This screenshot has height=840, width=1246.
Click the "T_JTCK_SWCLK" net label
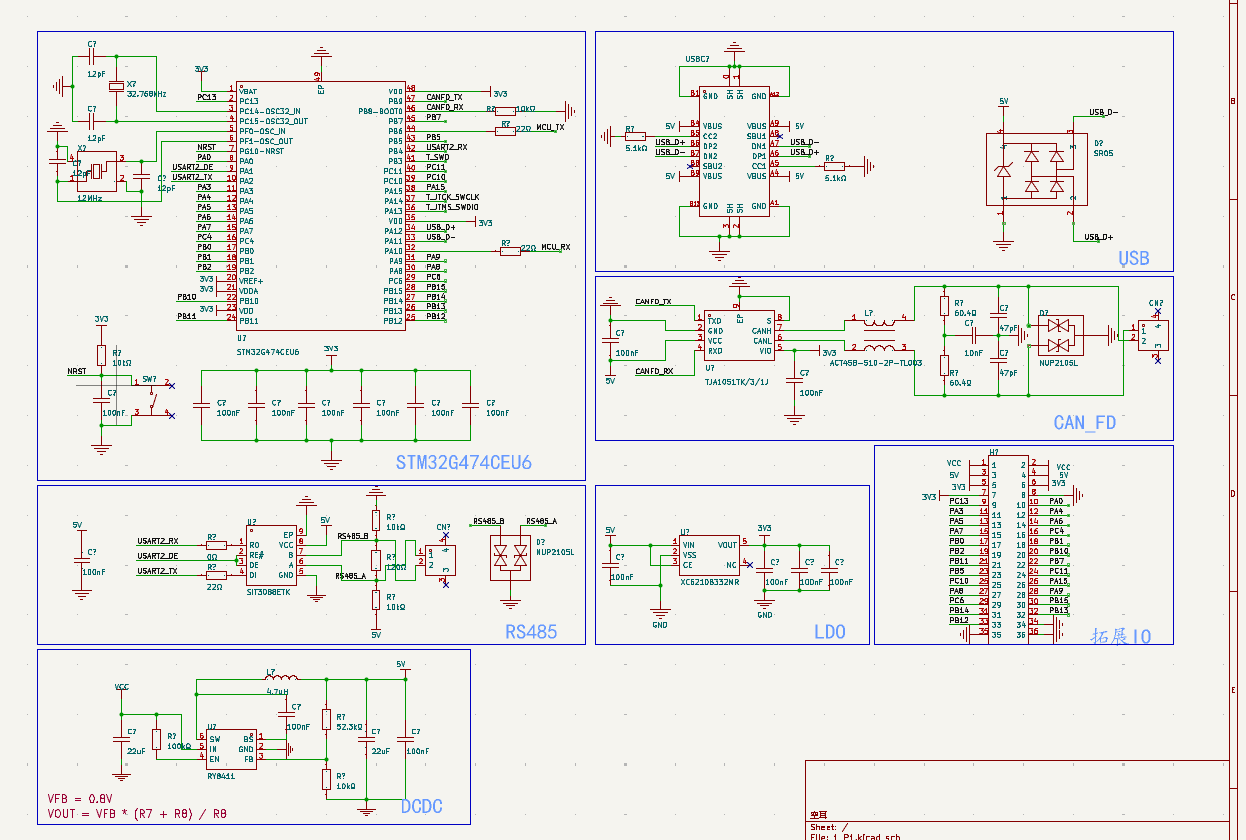pos(453,197)
